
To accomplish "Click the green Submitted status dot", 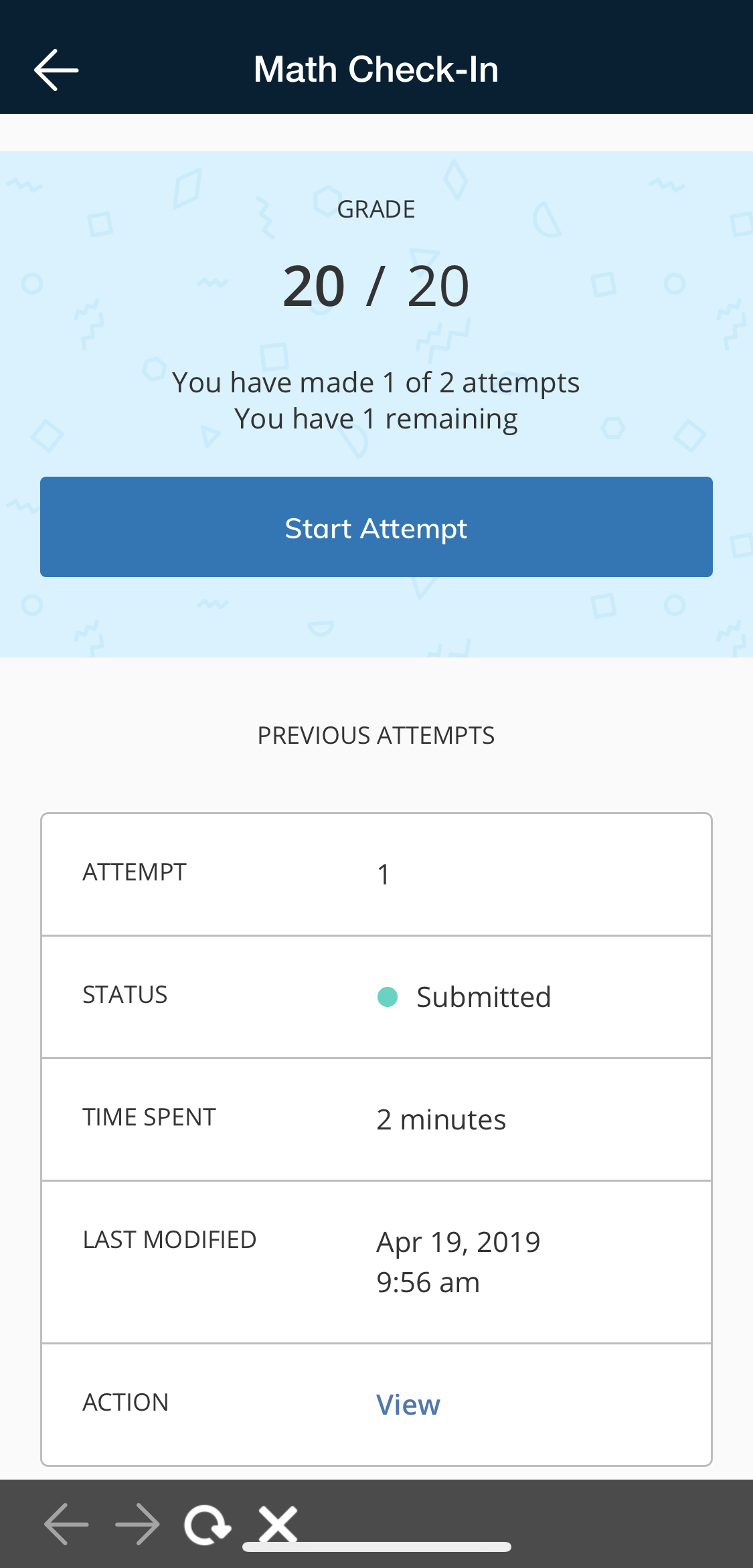I will [388, 997].
